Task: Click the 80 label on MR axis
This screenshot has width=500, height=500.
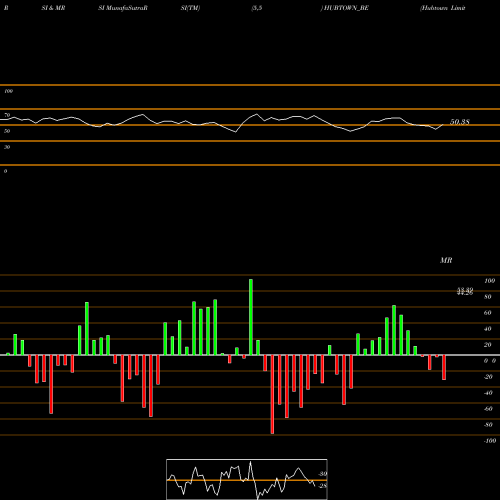Action: (488, 297)
